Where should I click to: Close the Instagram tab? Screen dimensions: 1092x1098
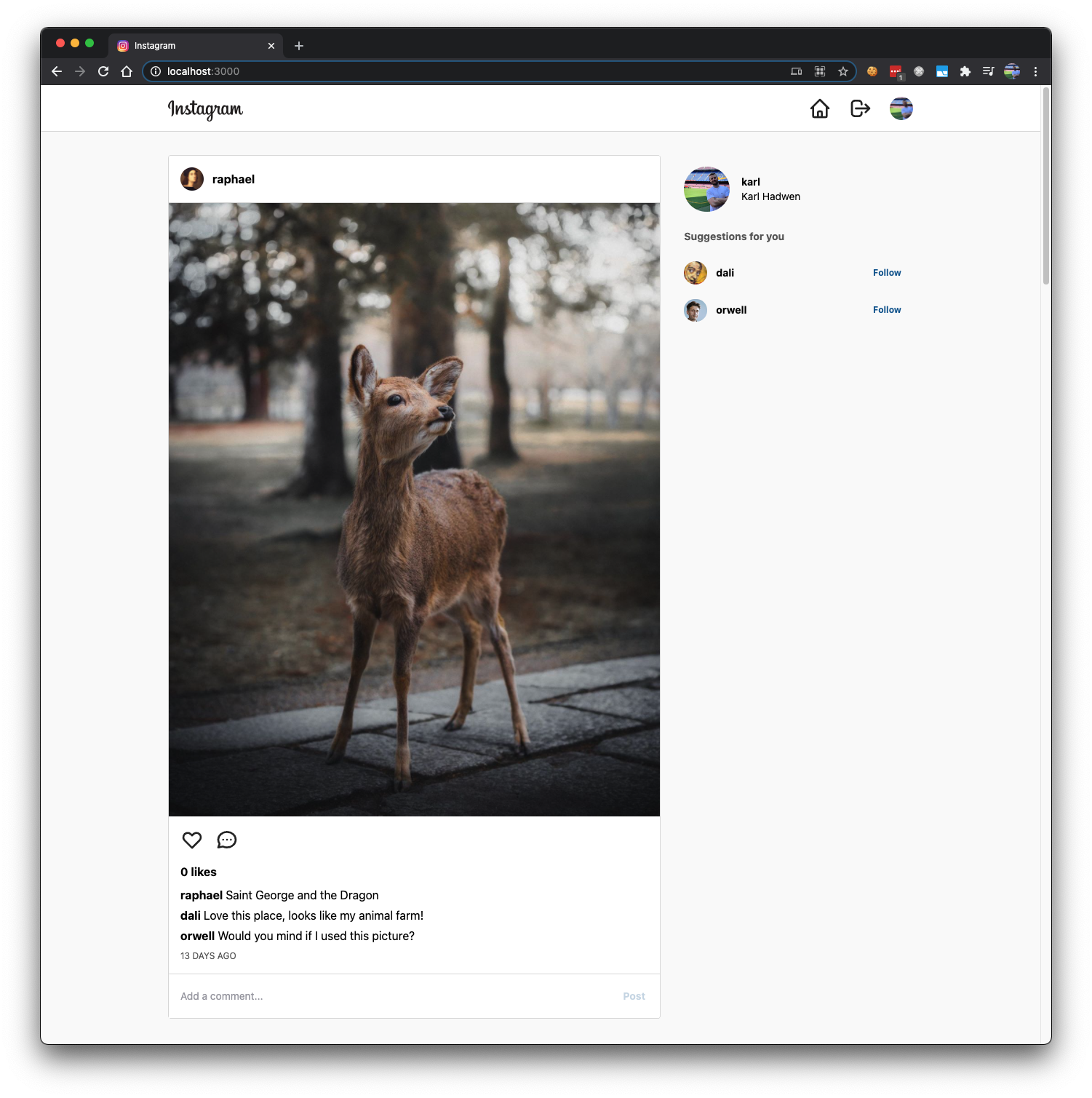(271, 46)
